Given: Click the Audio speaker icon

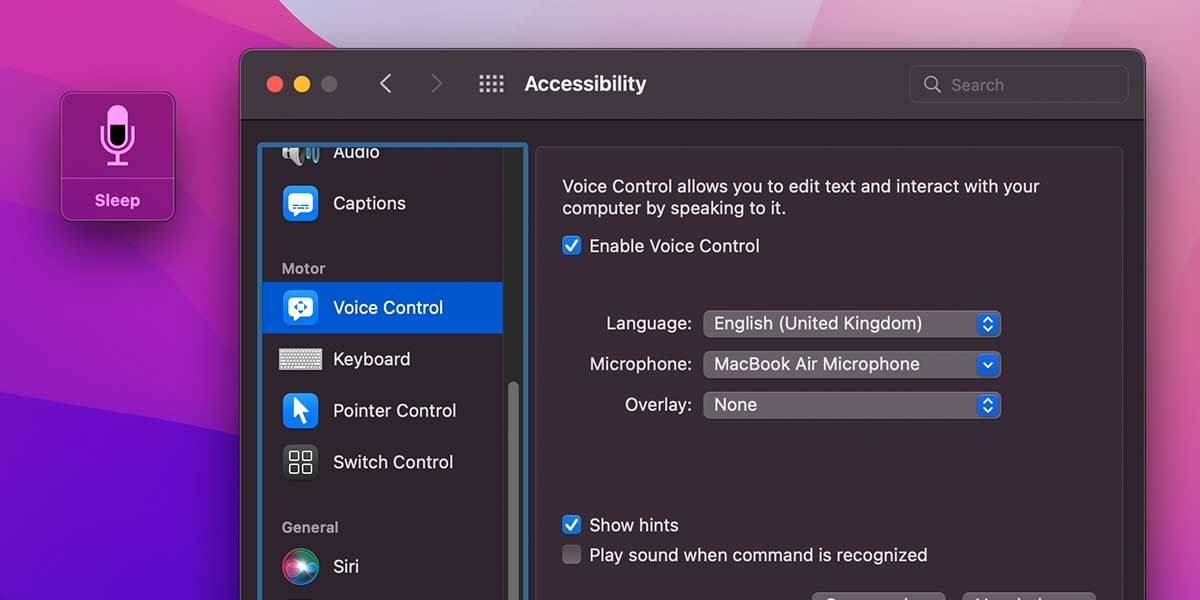Looking at the screenshot, I should point(300,153).
